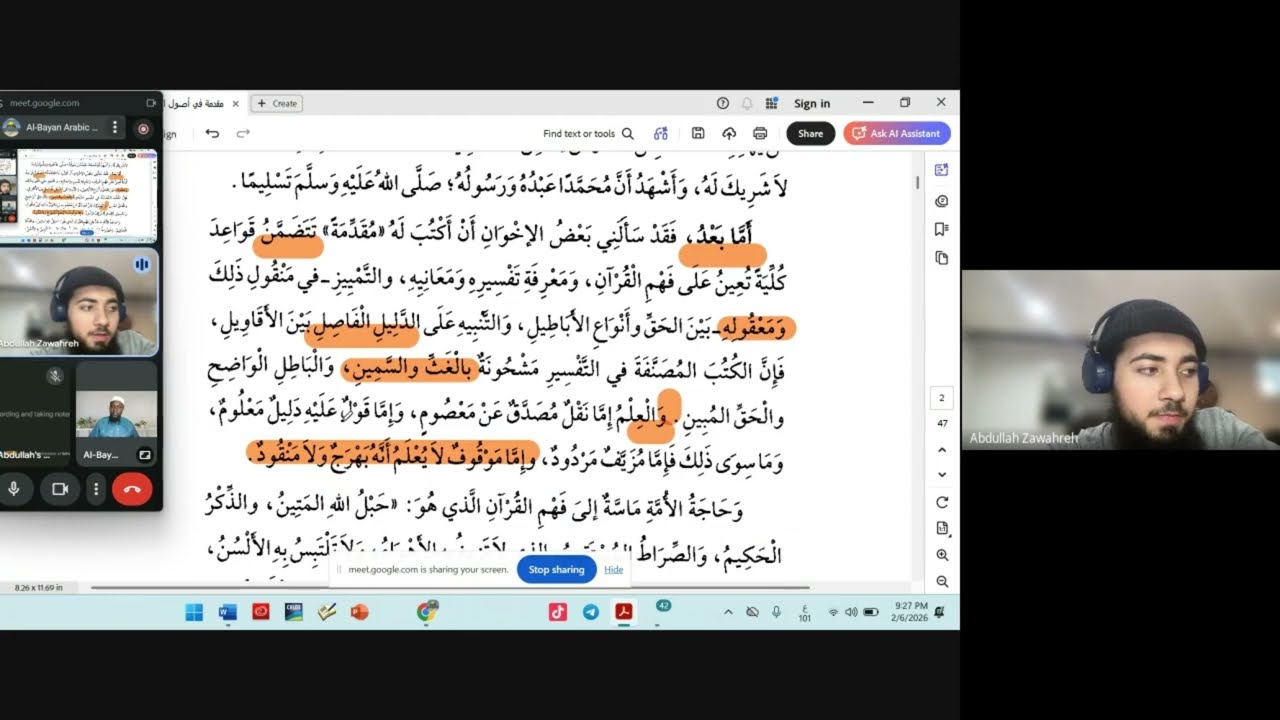Click Ask AI Assistant button

pyautogui.click(x=897, y=133)
